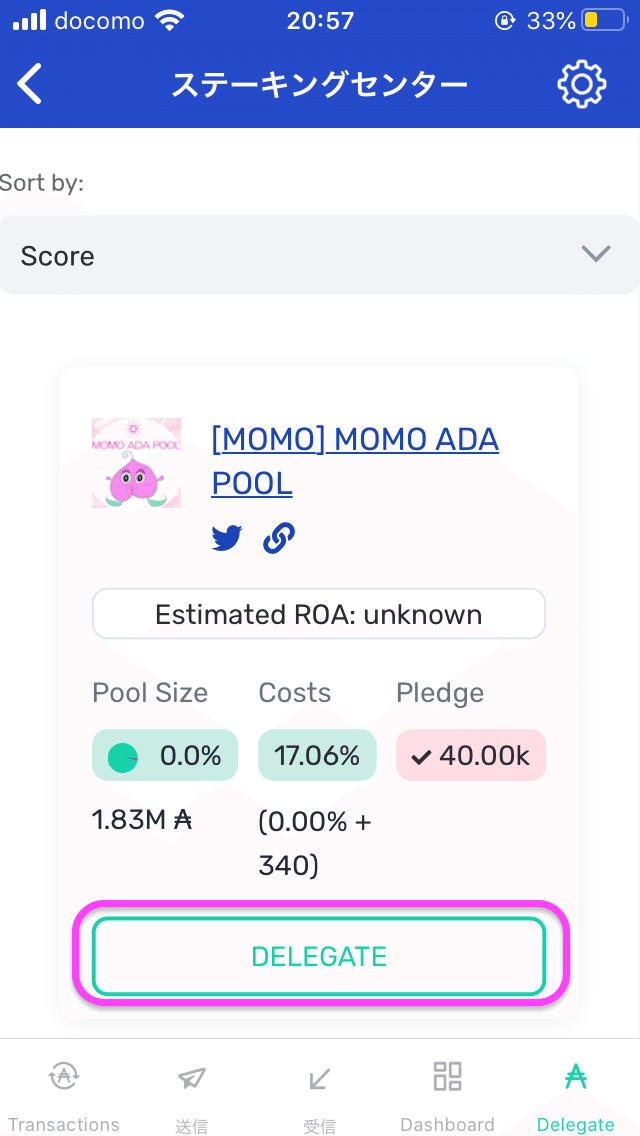Tap the Estimated ROA: unknown box
The image size is (640, 1136).
[x=319, y=614]
